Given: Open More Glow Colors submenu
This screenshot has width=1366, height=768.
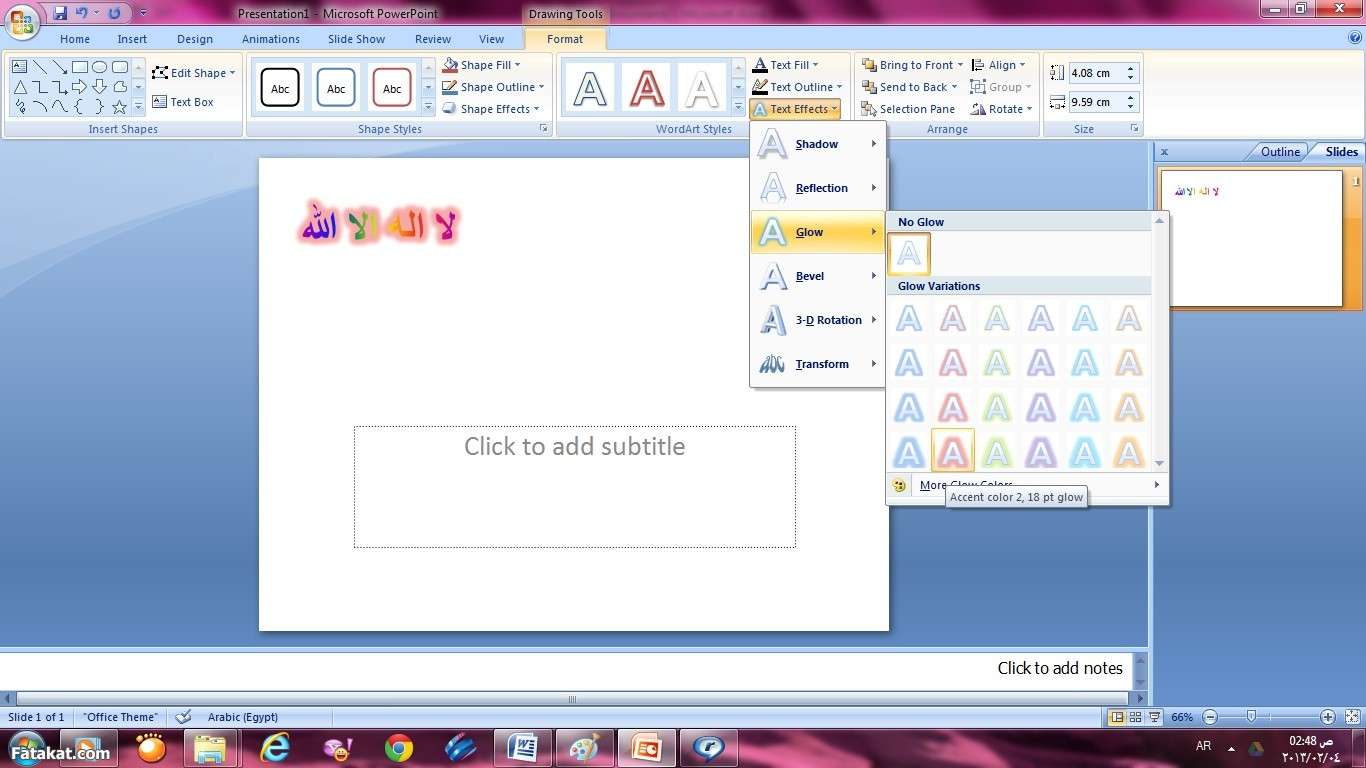Looking at the screenshot, I should point(1027,485).
